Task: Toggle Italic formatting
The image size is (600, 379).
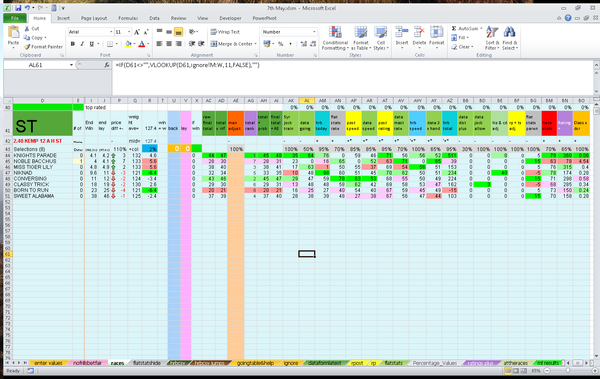Action: tap(82, 44)
